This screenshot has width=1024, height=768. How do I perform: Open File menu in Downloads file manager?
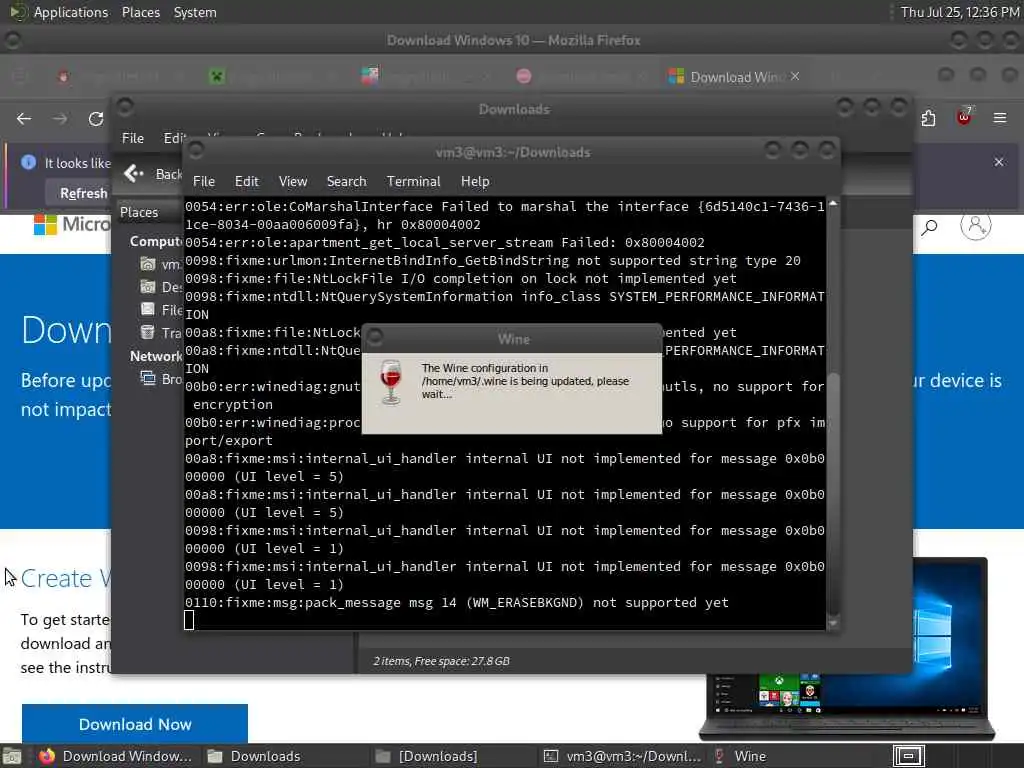[x=133, y=138]
